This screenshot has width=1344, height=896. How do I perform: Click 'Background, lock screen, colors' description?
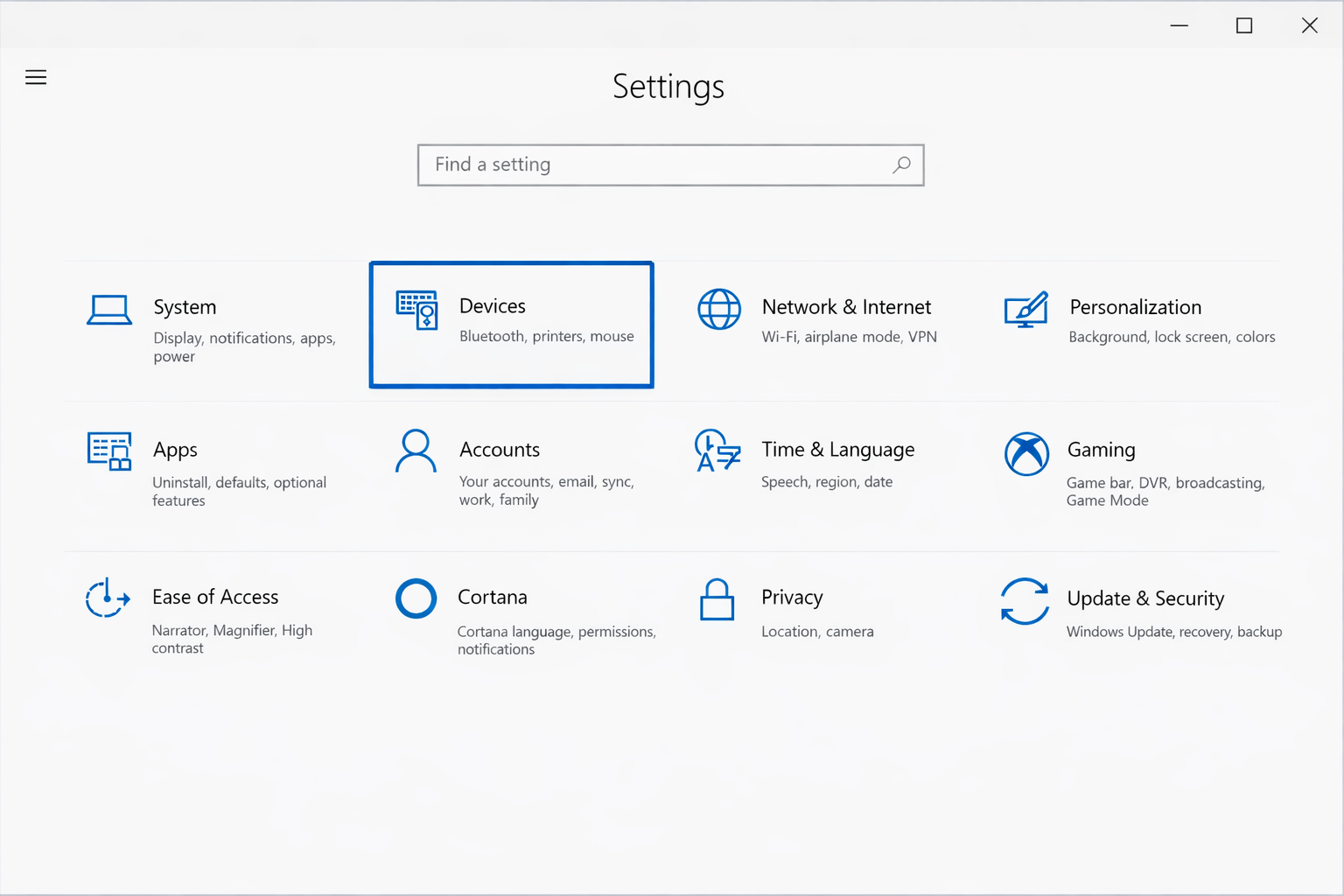1172,337
